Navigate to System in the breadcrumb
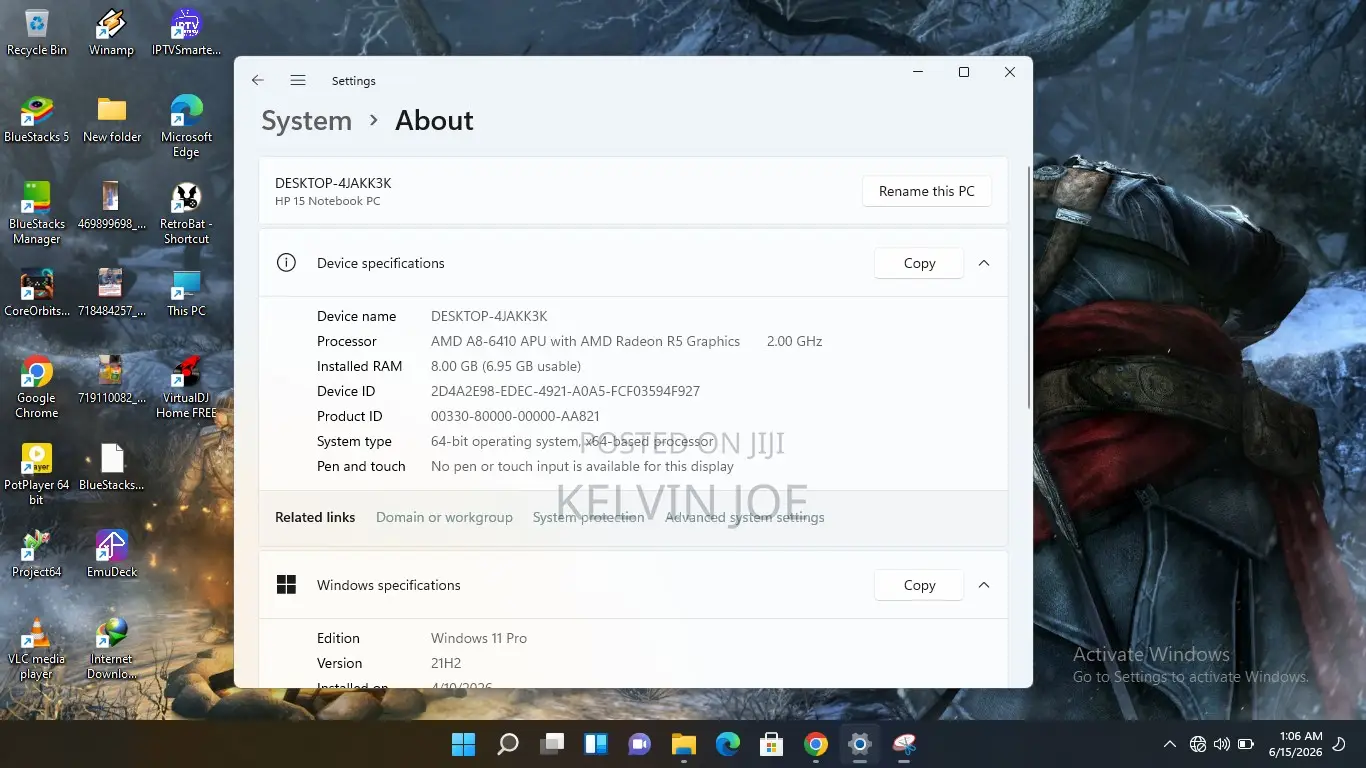Viewport: 1366px width, 768px height. pyautogui.click(x=306, y=121)
